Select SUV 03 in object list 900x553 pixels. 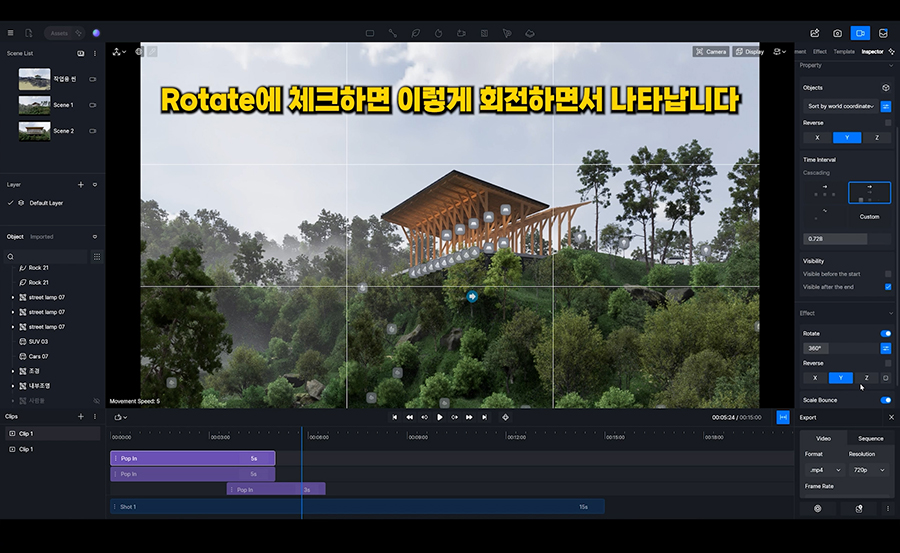click(x=38, y=342)
